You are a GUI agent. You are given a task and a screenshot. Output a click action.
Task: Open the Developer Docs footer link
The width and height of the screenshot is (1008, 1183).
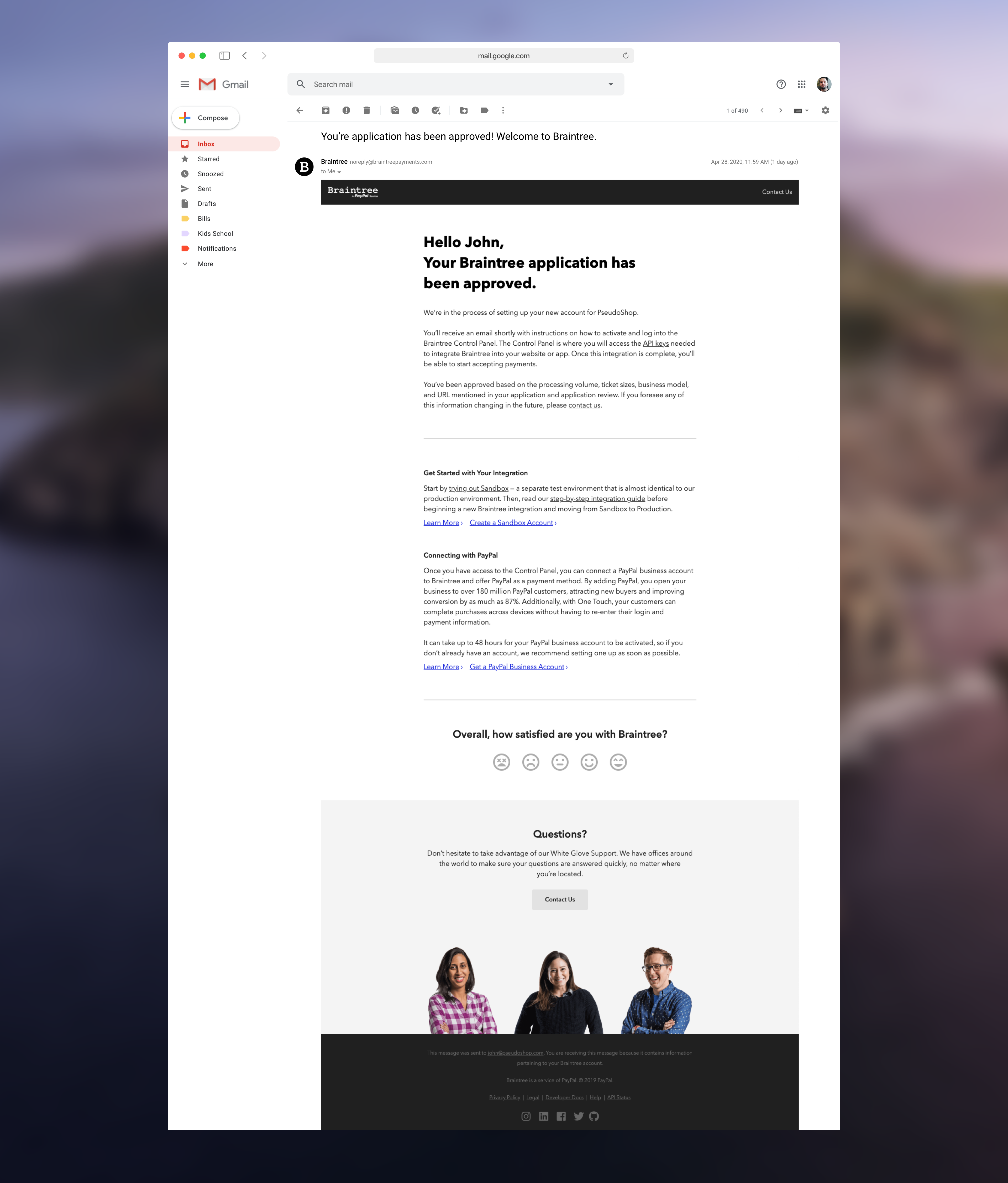point(564,1097)
